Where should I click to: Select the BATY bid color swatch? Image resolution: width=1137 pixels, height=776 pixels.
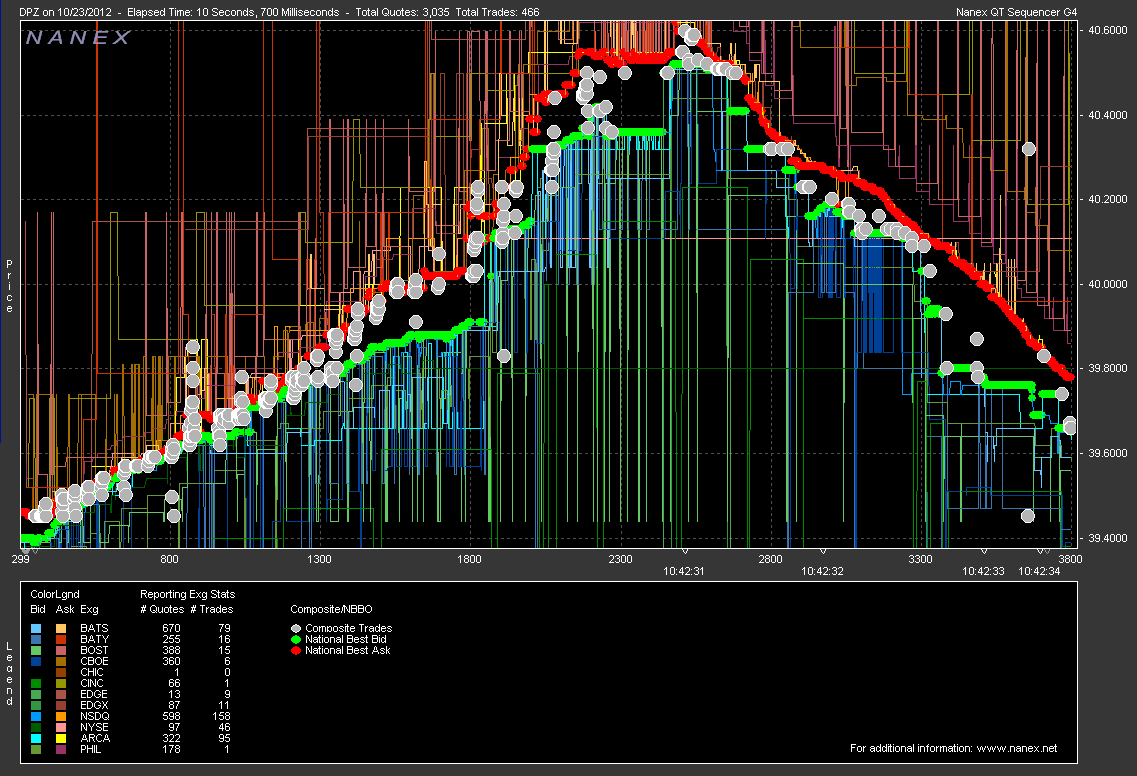(36, 639)
